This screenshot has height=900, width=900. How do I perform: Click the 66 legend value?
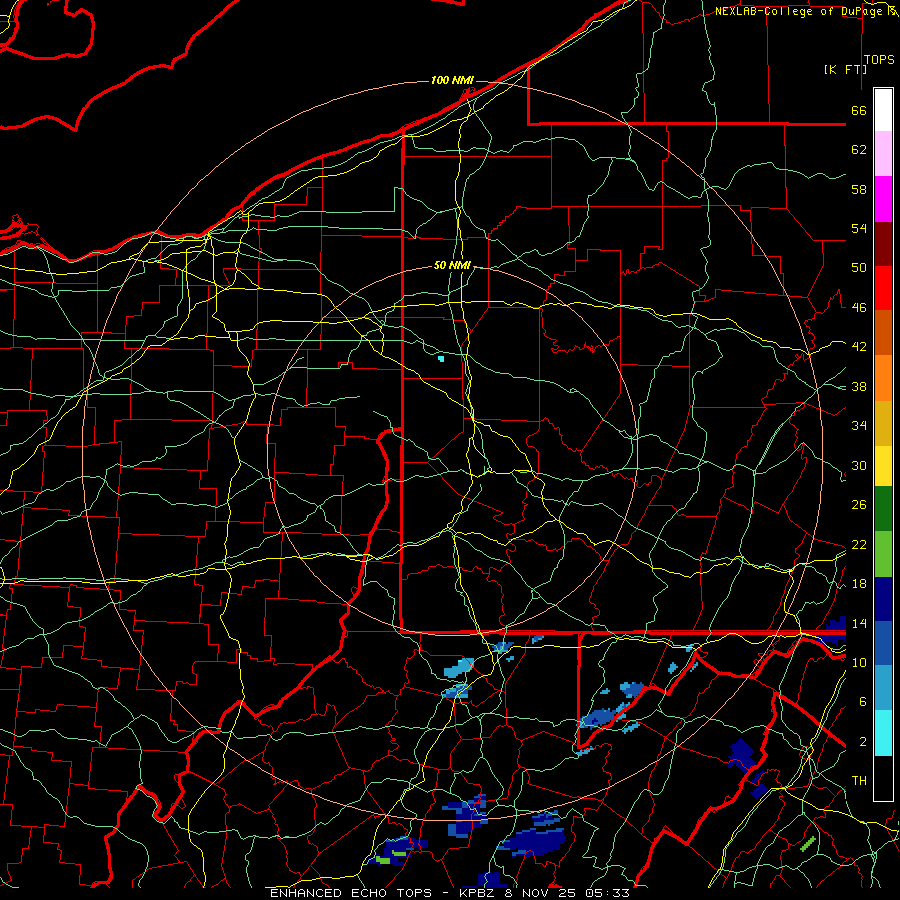(x=859, y=110)
